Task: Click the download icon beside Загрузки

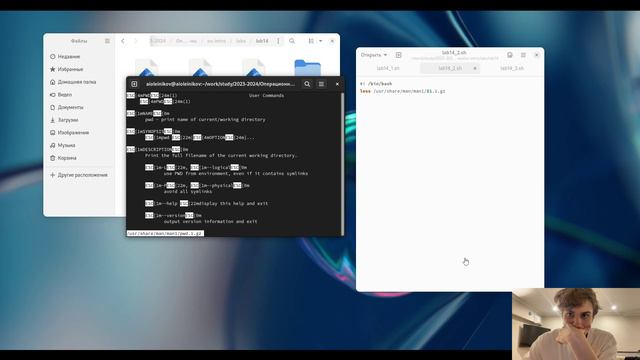Action: click(53, 120)
